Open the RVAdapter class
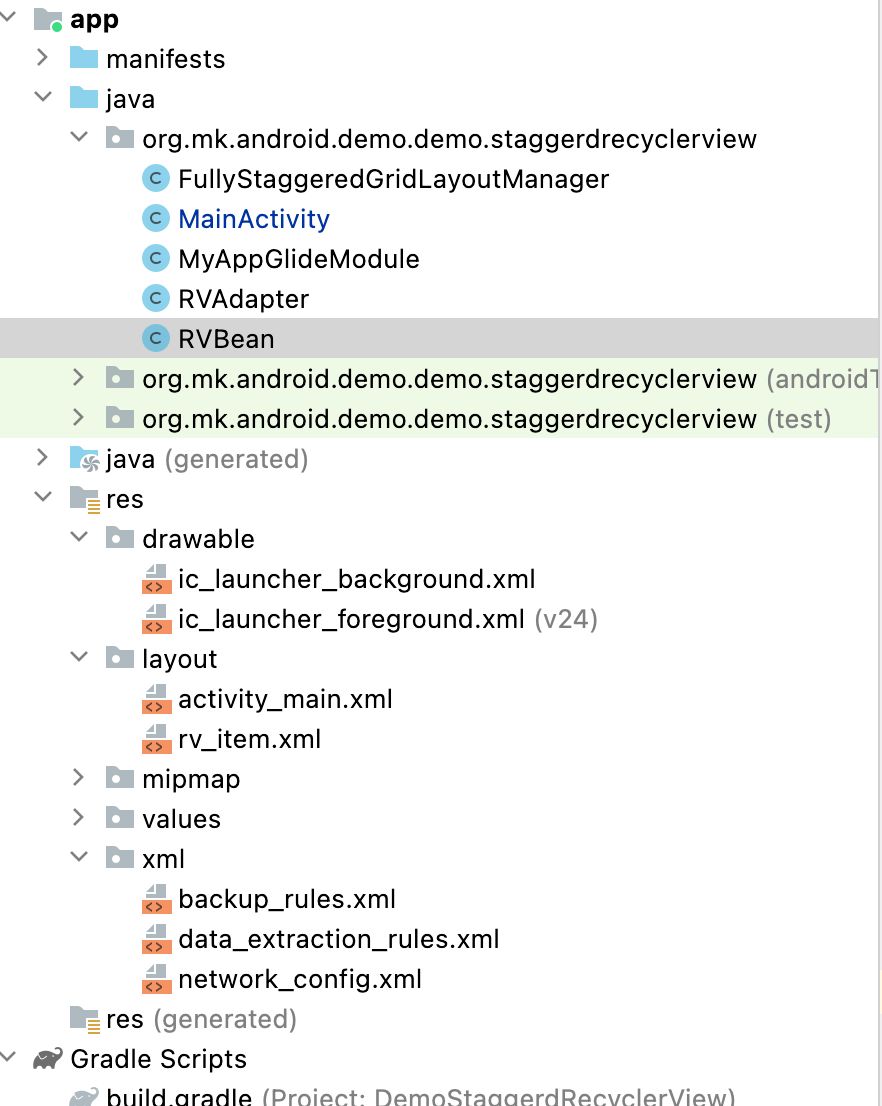Viewport: 882px width, 1106px height. tap(245, 298)
